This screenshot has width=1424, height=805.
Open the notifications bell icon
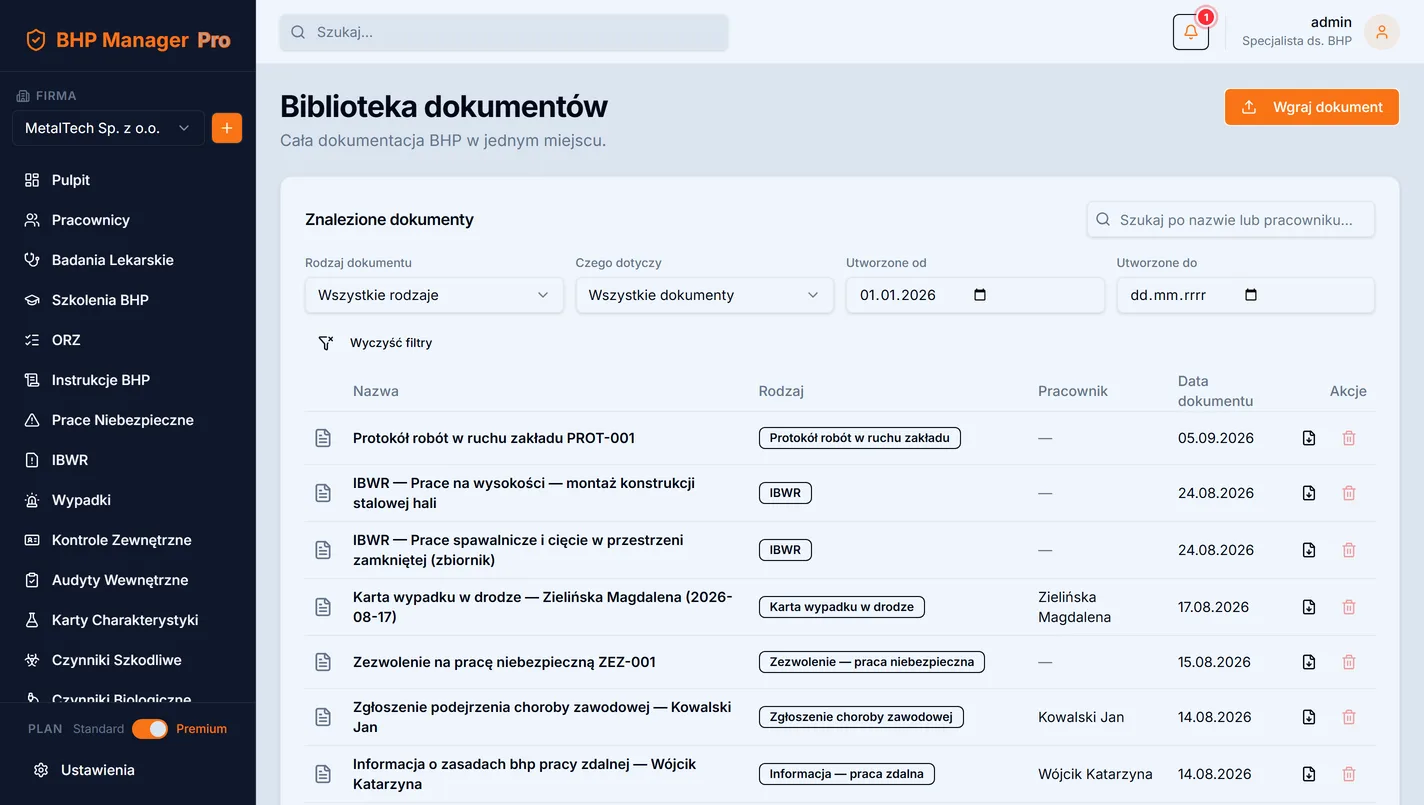click(x=1190, y=32)
